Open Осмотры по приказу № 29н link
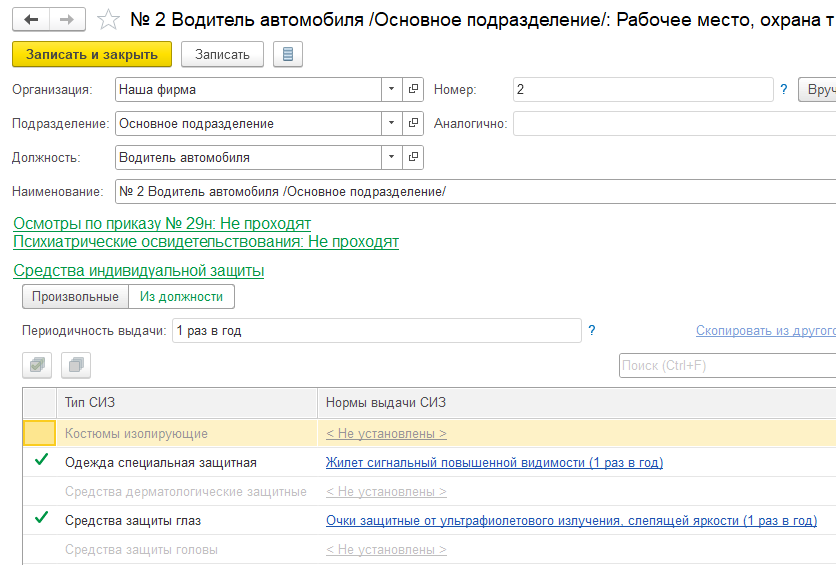This screenshot has height=565, width=836. click(162, 223)
